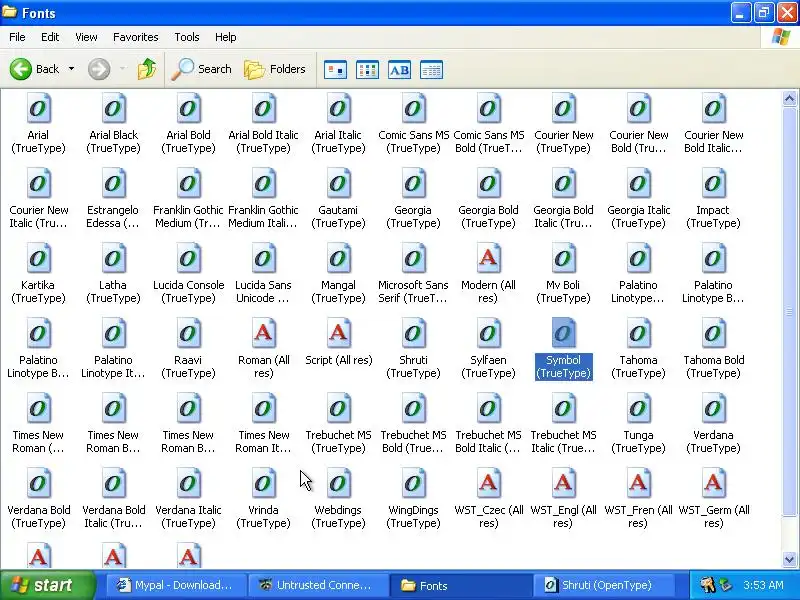Viewport: 800px width, 600px height.
Task: Open the Help menu
Action: pyautogui.click(x=226, y=37)
